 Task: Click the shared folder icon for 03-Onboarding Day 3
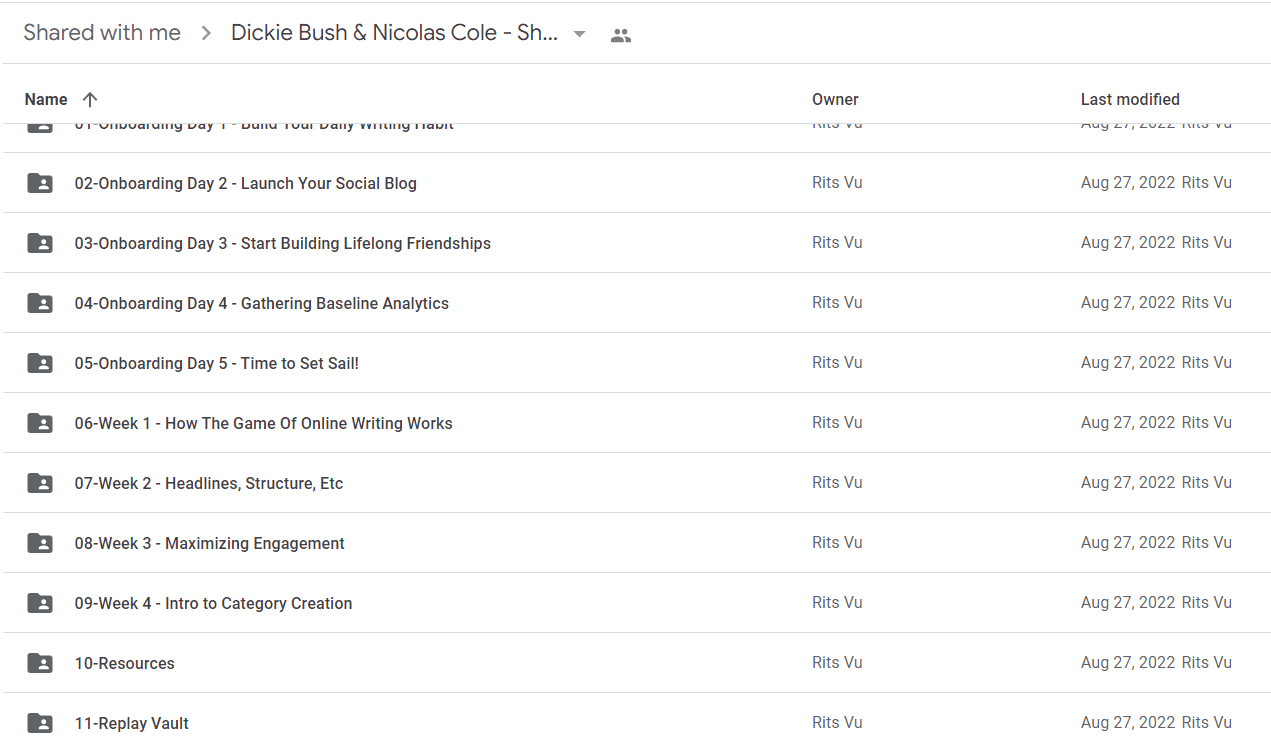coord(40,243)
